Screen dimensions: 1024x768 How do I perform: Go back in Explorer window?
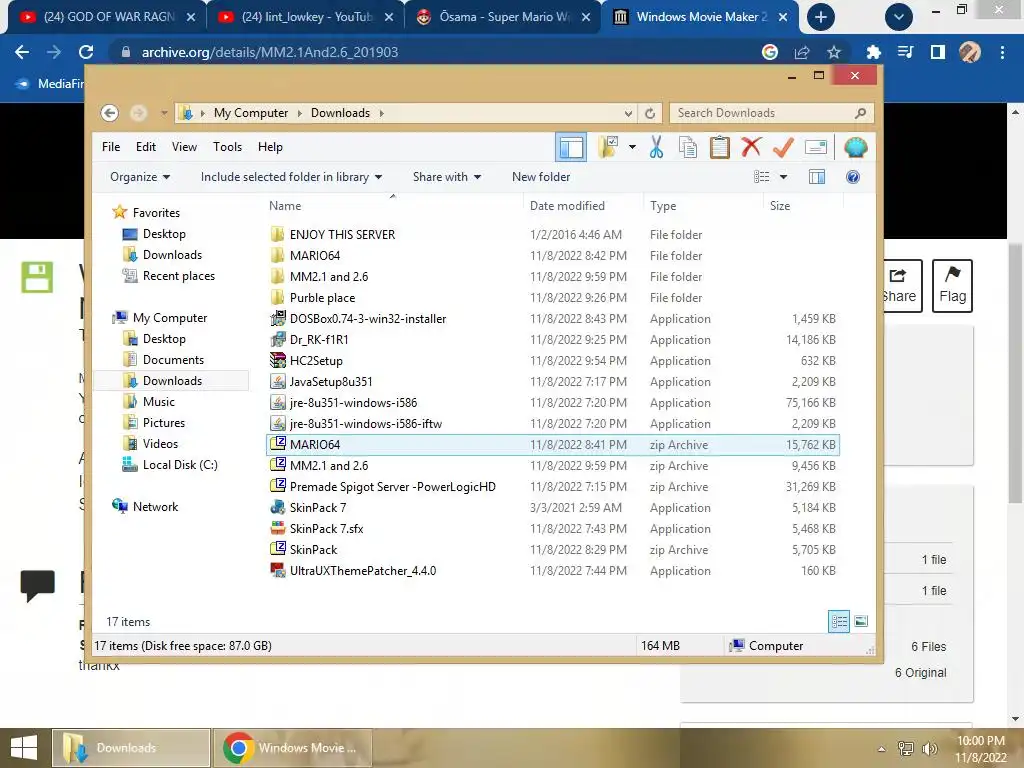coord(110,113)
